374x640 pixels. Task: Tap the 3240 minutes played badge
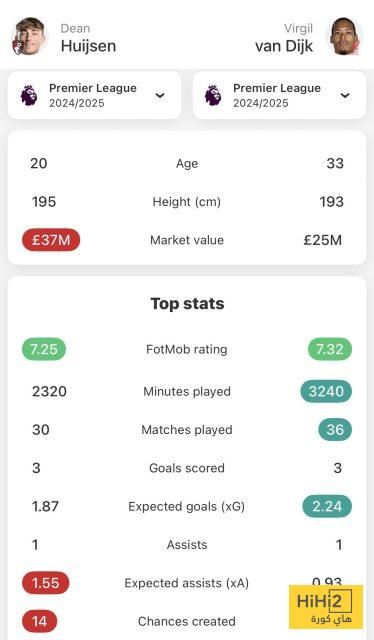click(x=326, y=391)
